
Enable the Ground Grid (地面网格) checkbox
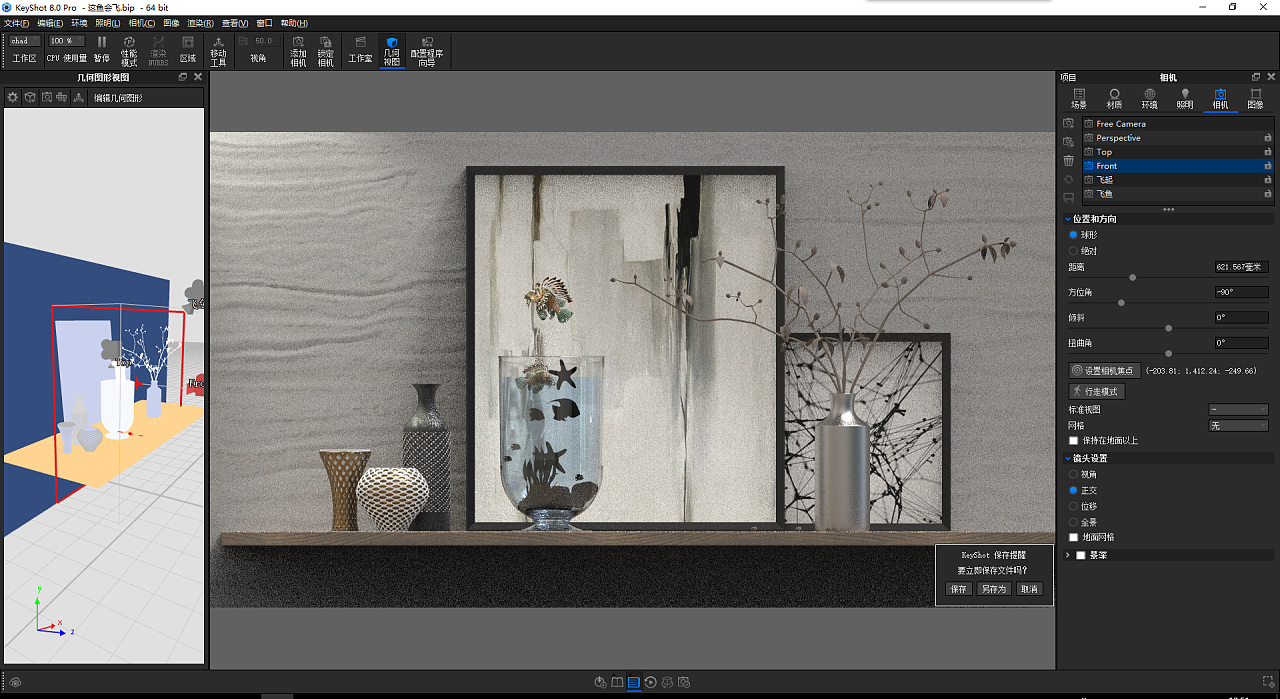click(1074, 537)
